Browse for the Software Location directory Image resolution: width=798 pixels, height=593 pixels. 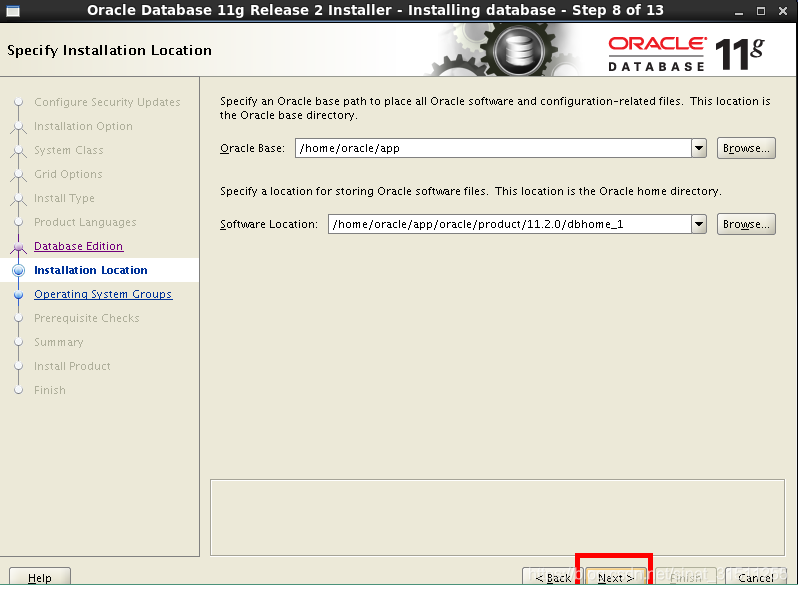[746, 224]
